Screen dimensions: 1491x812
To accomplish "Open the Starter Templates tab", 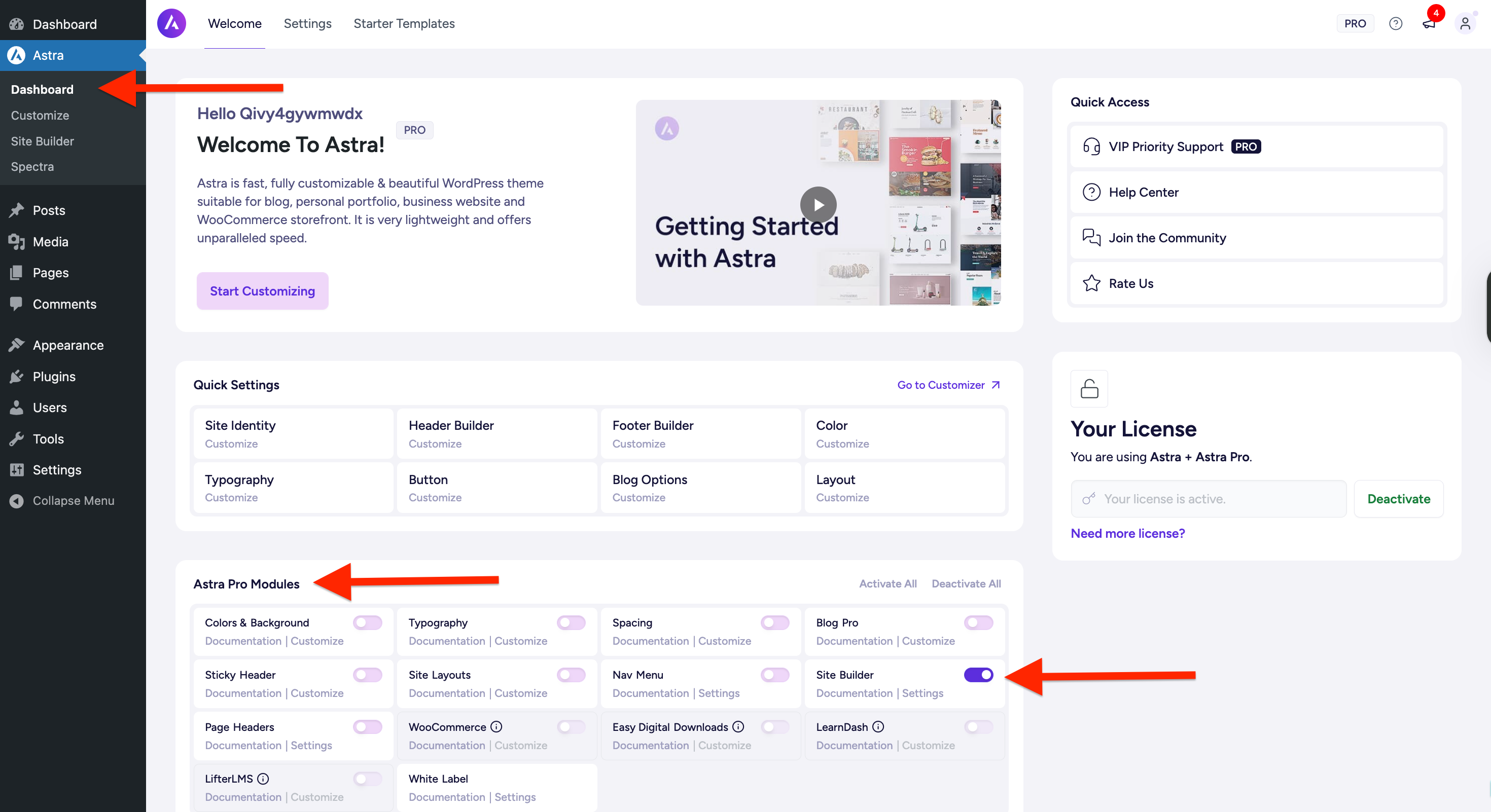I will (x=404, y=24).
